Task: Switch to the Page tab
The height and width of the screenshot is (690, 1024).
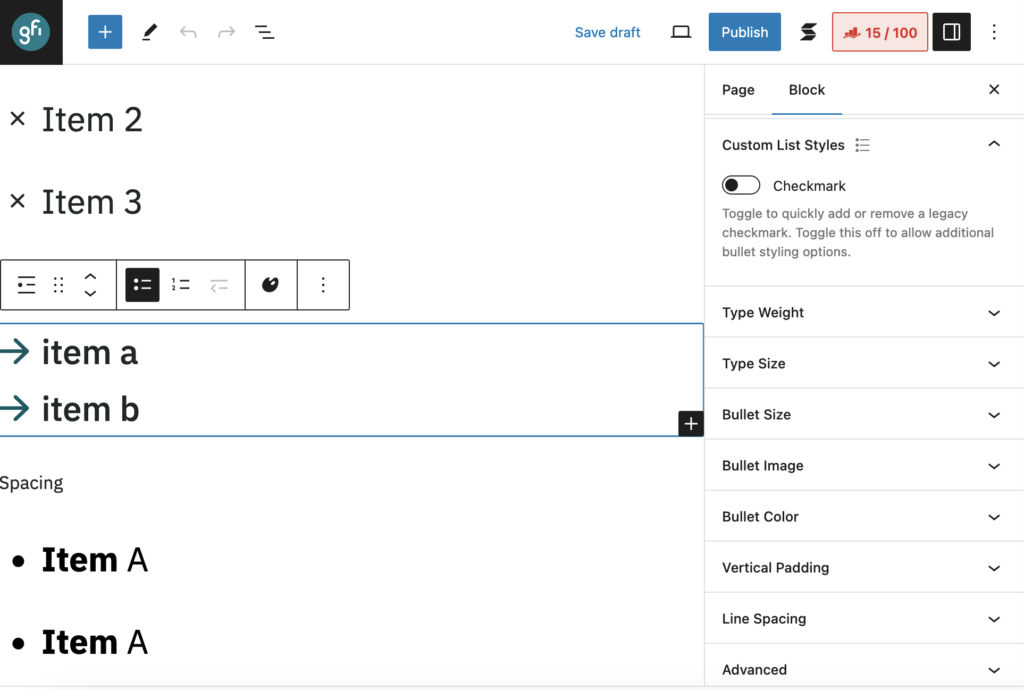Action: 738,90
